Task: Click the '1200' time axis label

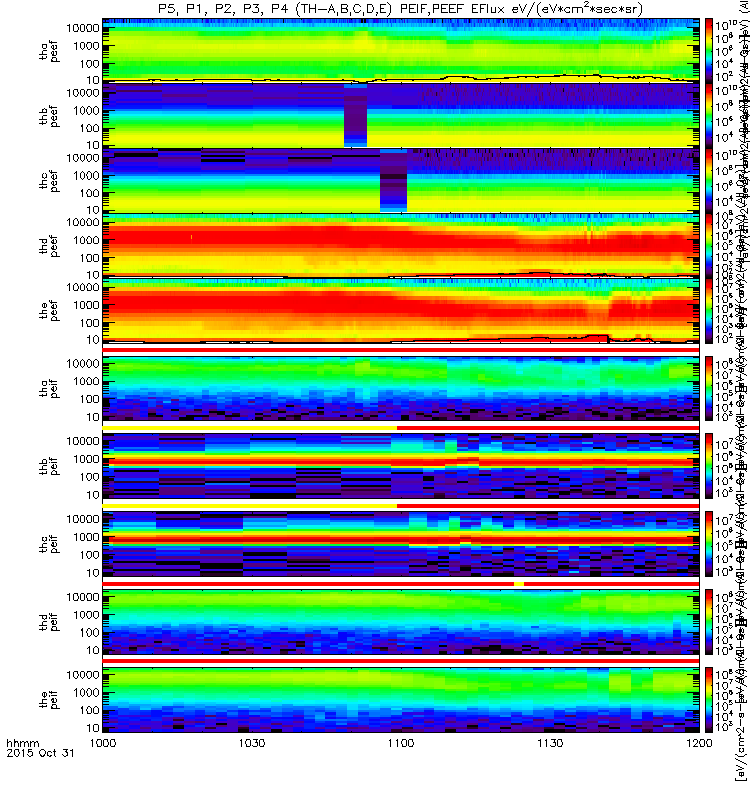Action: 699,743
